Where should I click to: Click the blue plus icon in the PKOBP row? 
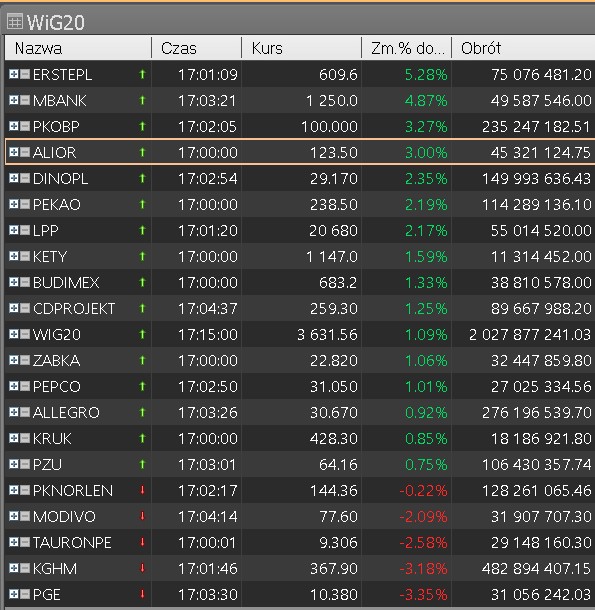coord(14,126)
